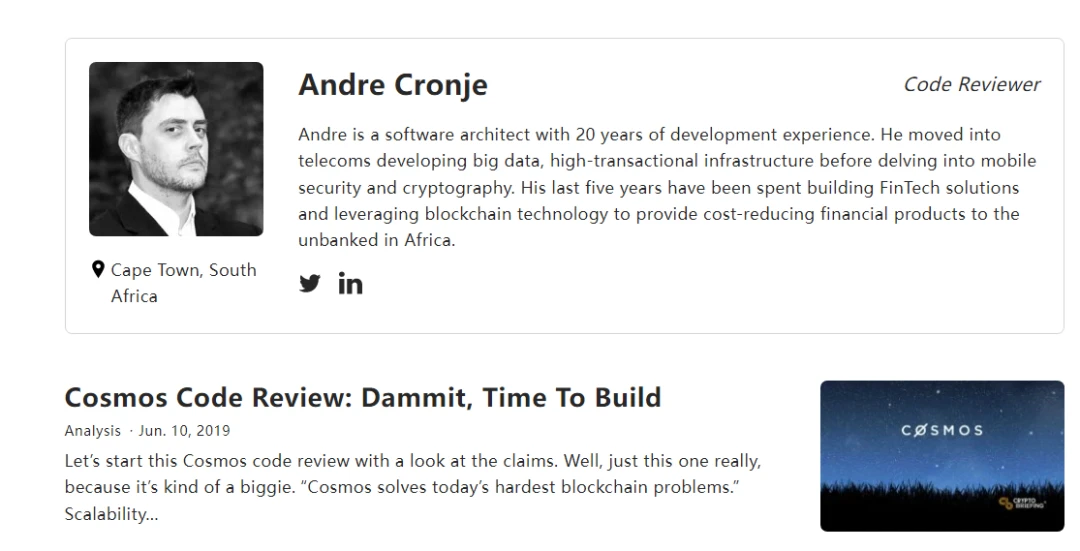
Task: Open the Cosmos Code Review article title
Action: coord(363,397)
